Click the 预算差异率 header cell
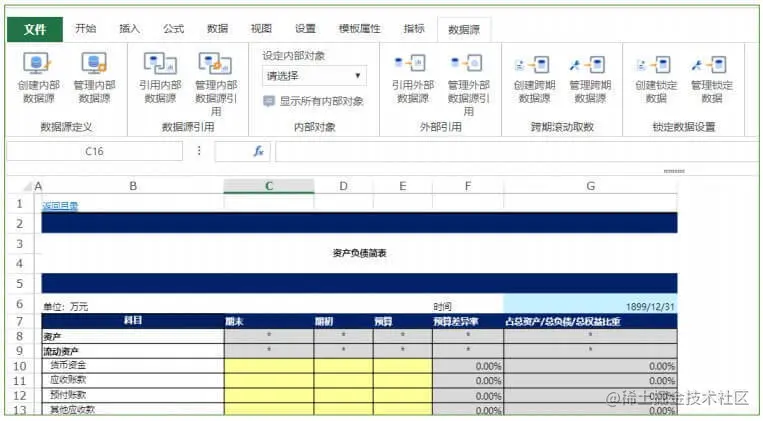Image resolution: width=763 pixels, height=421 pixels. click(468, 322)
